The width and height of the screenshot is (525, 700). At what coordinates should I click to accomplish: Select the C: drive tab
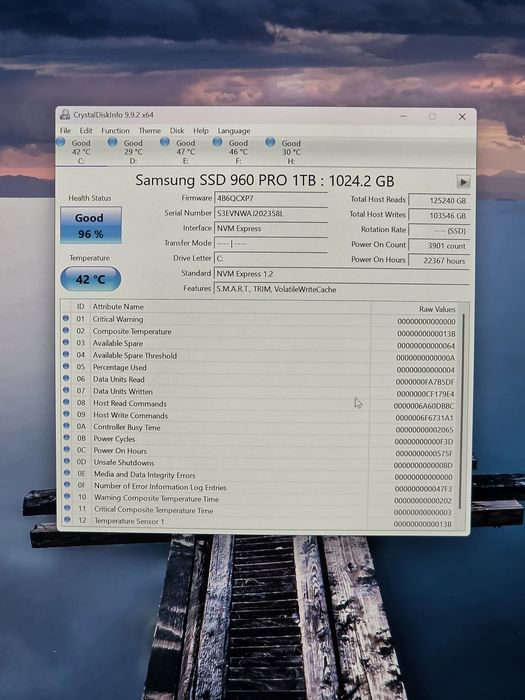[81, 152]
